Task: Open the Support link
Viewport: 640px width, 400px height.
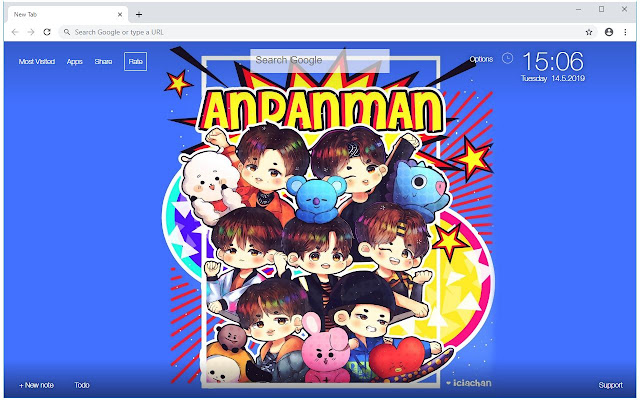Action: (611, 385)
